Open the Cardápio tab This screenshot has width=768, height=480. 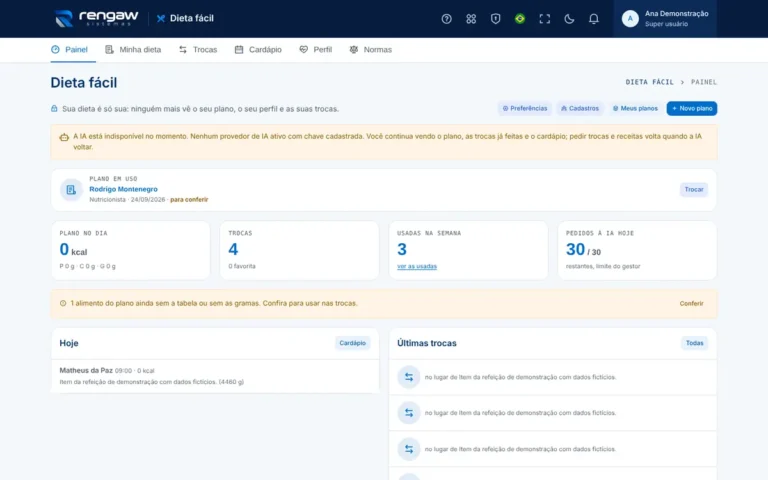click(258, 49)
